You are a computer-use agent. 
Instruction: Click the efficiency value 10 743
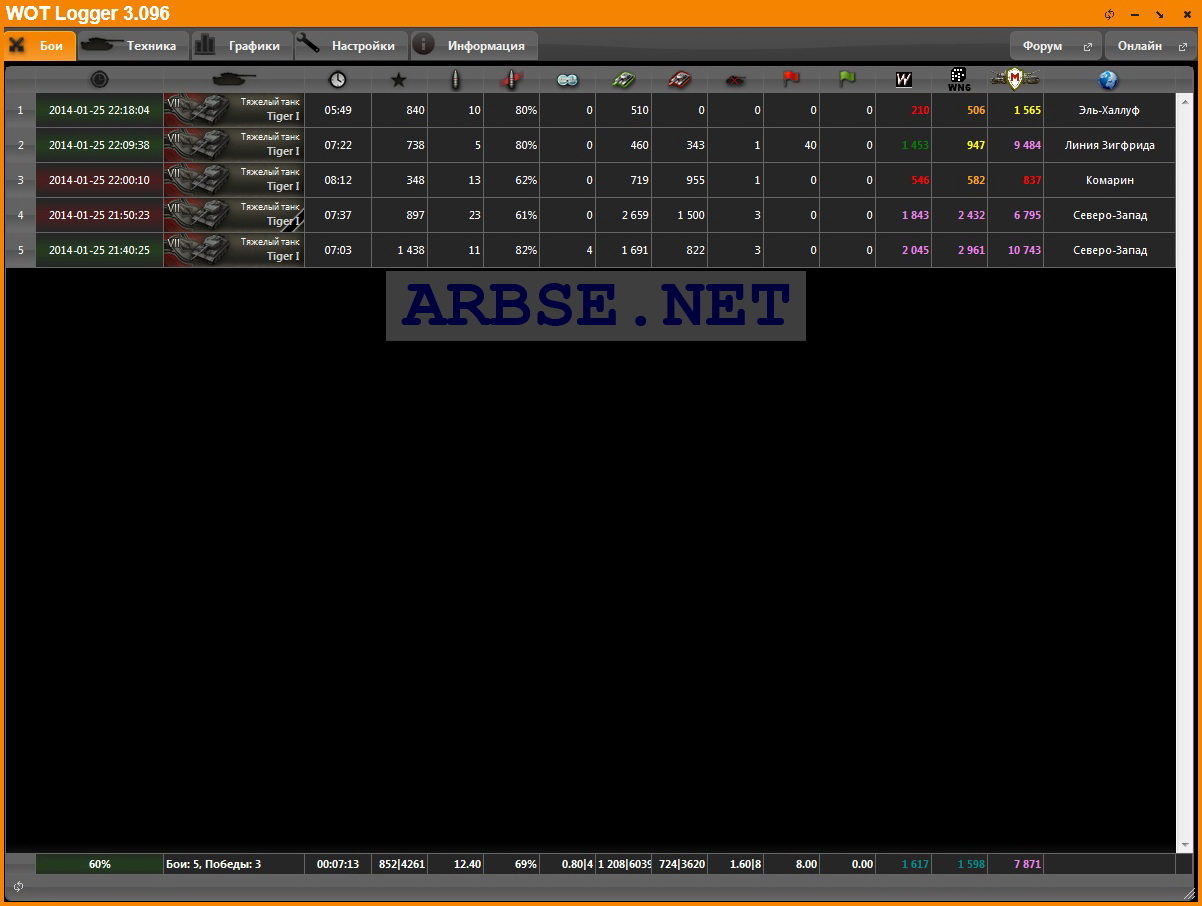coord(1024,250)
